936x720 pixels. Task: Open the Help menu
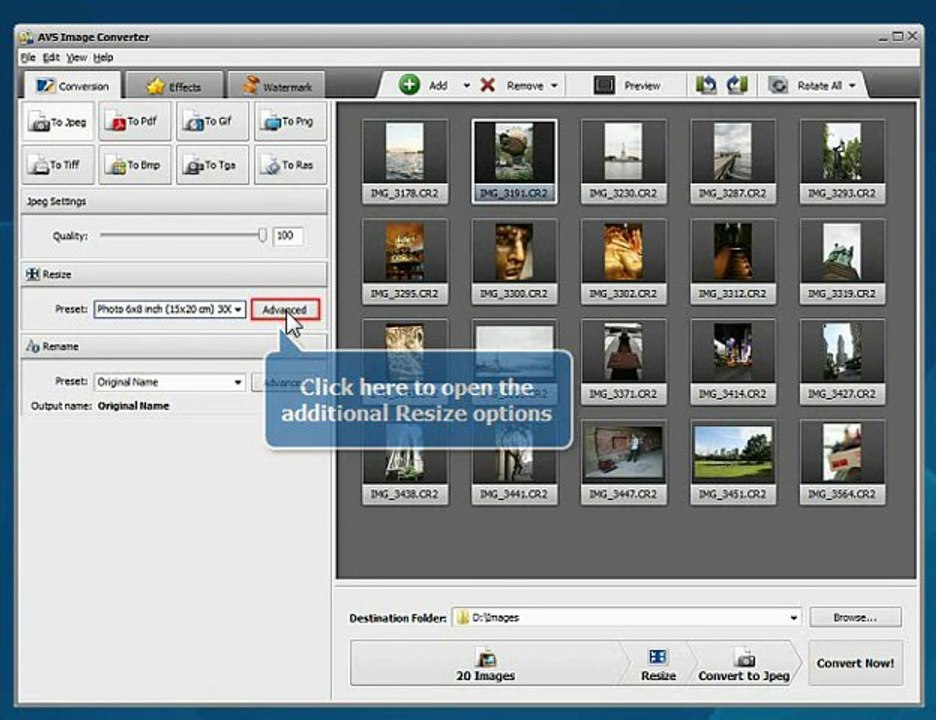coord(103,57)
